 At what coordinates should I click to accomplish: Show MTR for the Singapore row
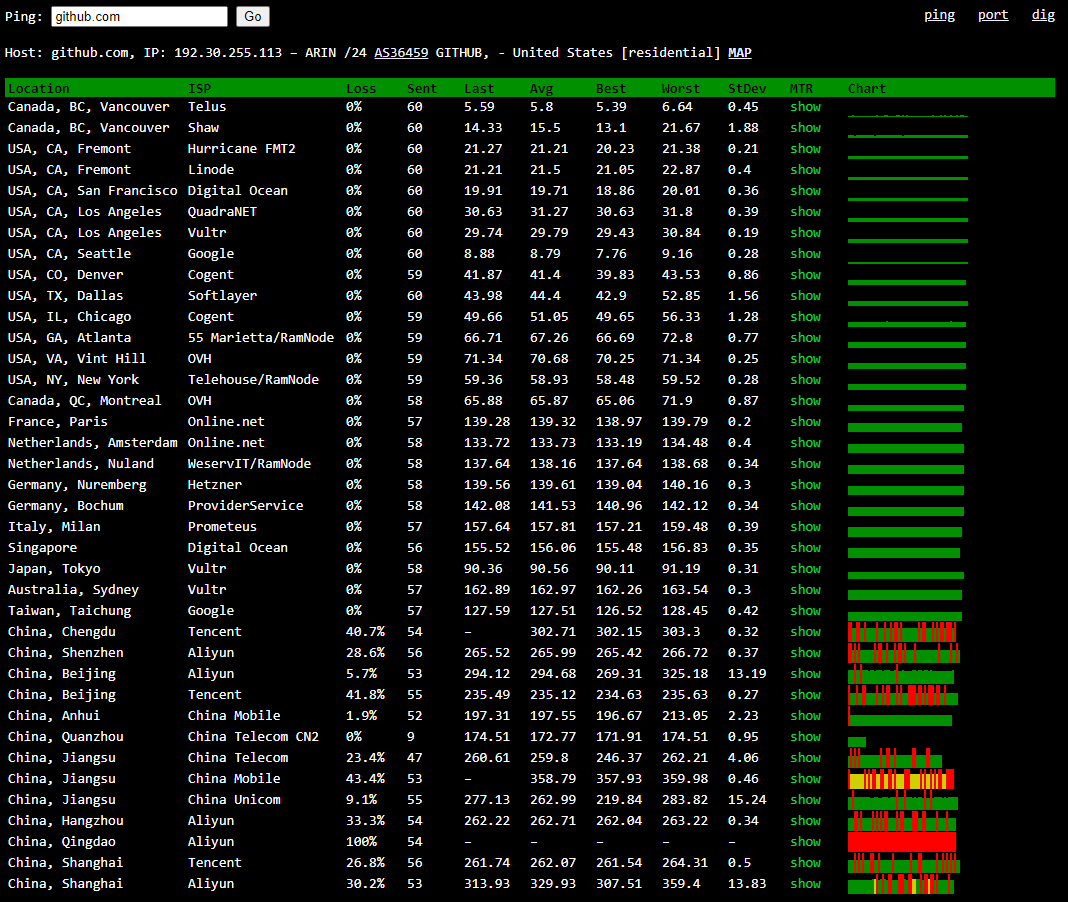point(805,548)
